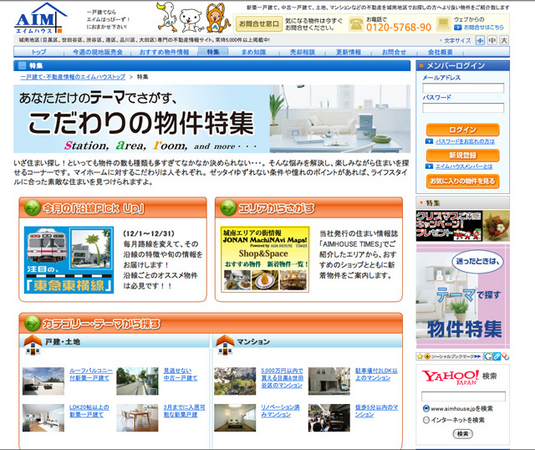Click エイムハウスメンバーとは link

click(464, 166)
